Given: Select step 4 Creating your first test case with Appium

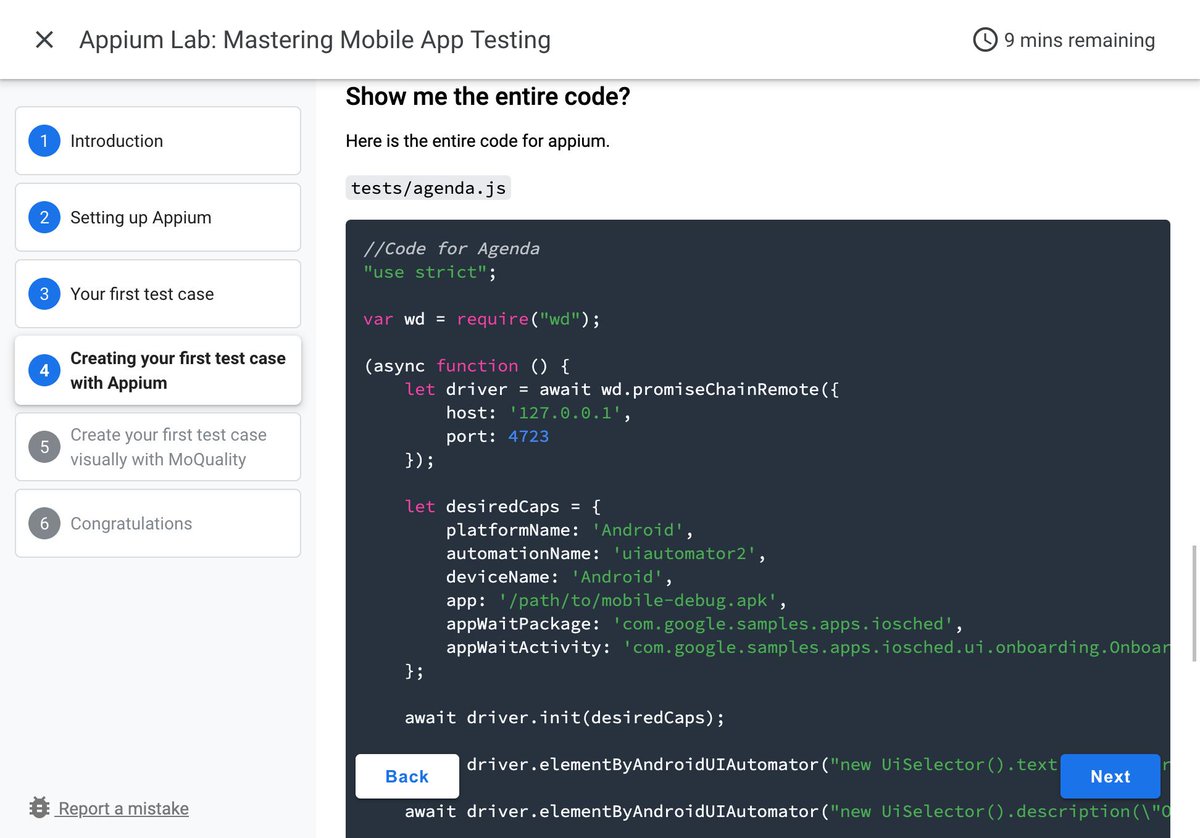Looking at the screenshot, I should point(158,370).
